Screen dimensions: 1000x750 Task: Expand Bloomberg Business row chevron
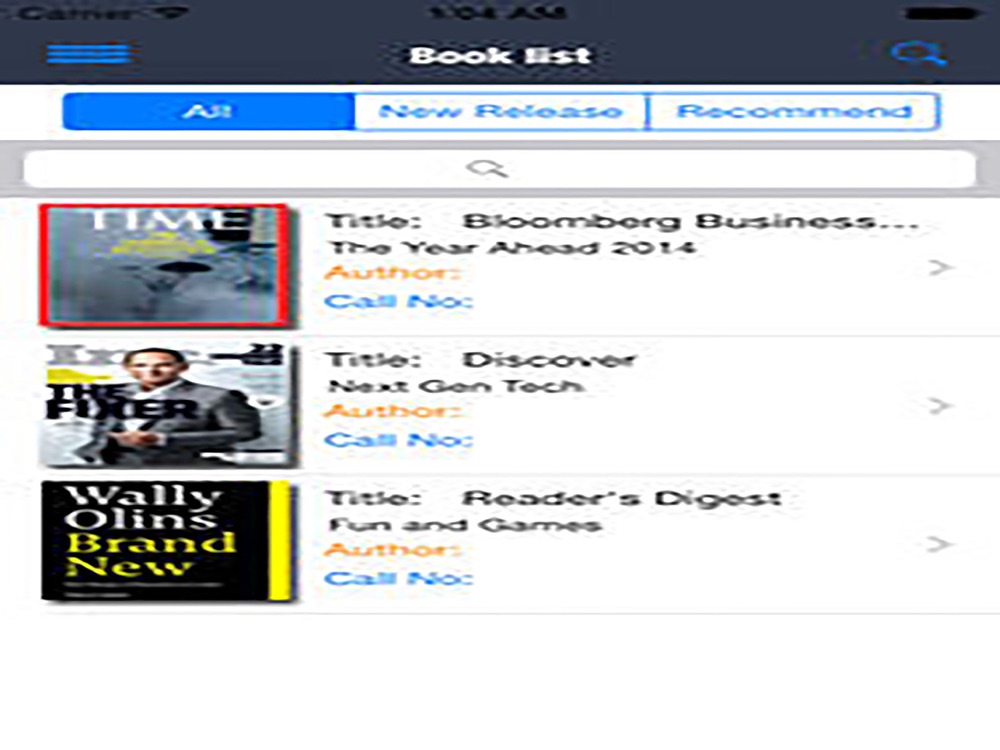tap(940, 267)
